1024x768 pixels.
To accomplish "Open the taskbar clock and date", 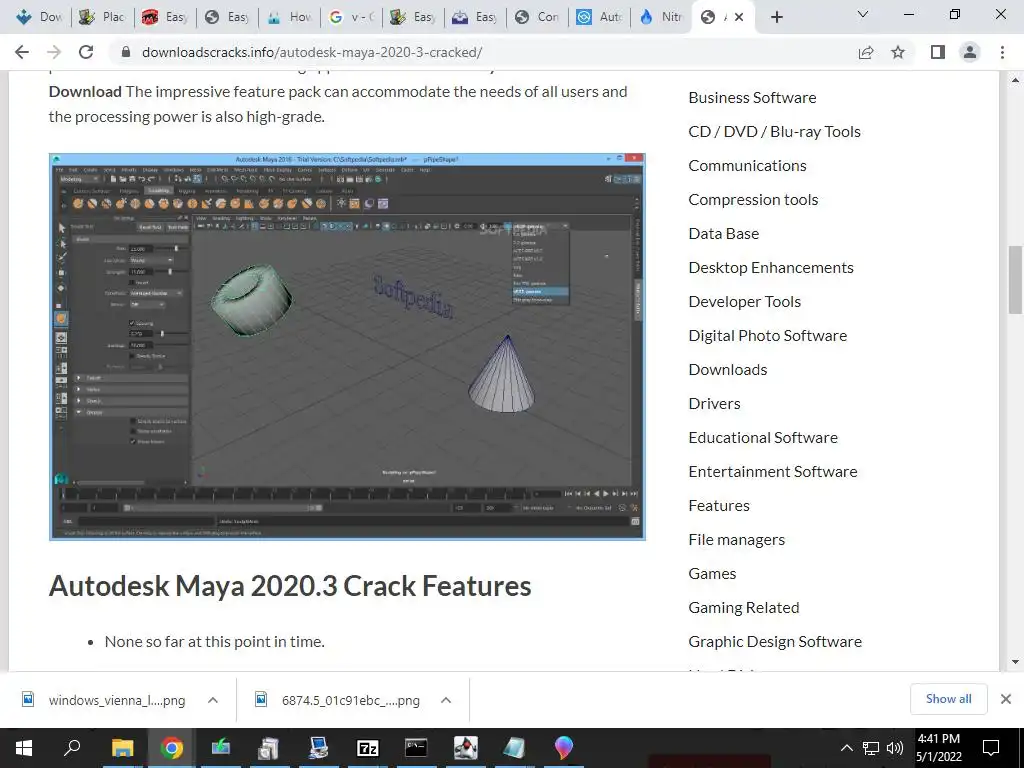I will click(x=938, y=748).
